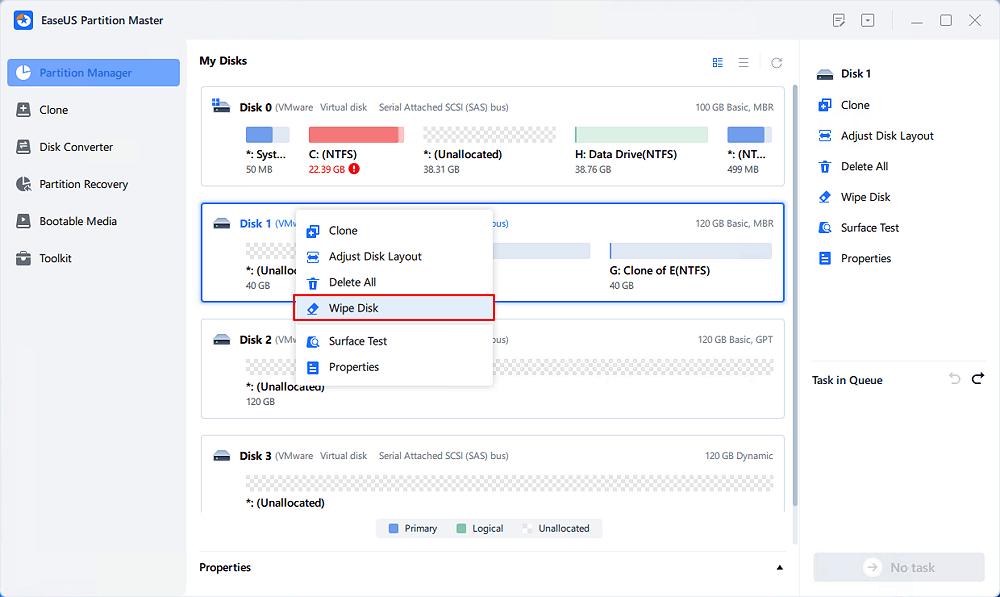The width and height of the screenshot is (1000, 597).
Task: Select the H: Data Drive partition
Action: 641,135
